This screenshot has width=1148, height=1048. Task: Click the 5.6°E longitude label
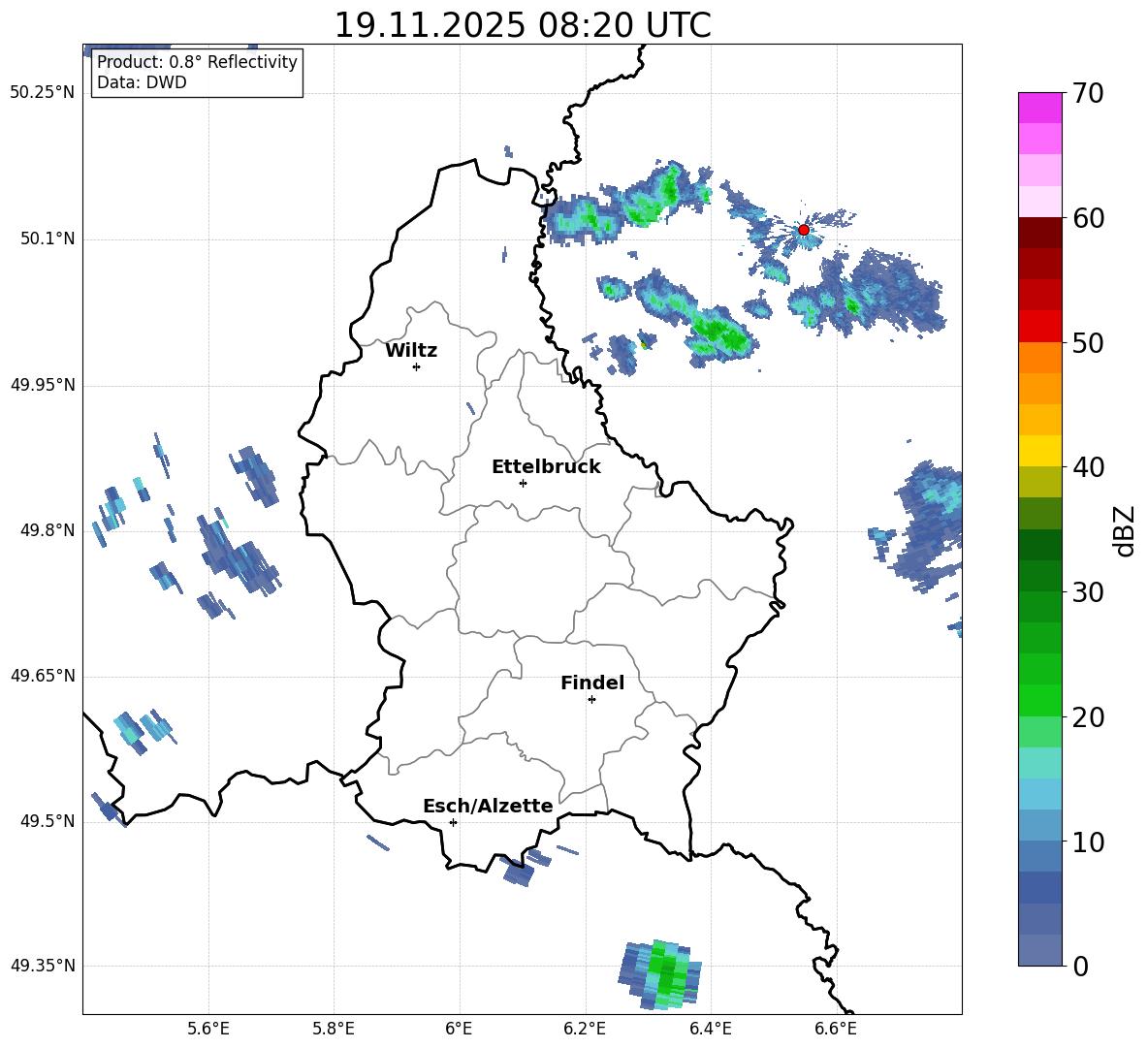point(208,1029)
